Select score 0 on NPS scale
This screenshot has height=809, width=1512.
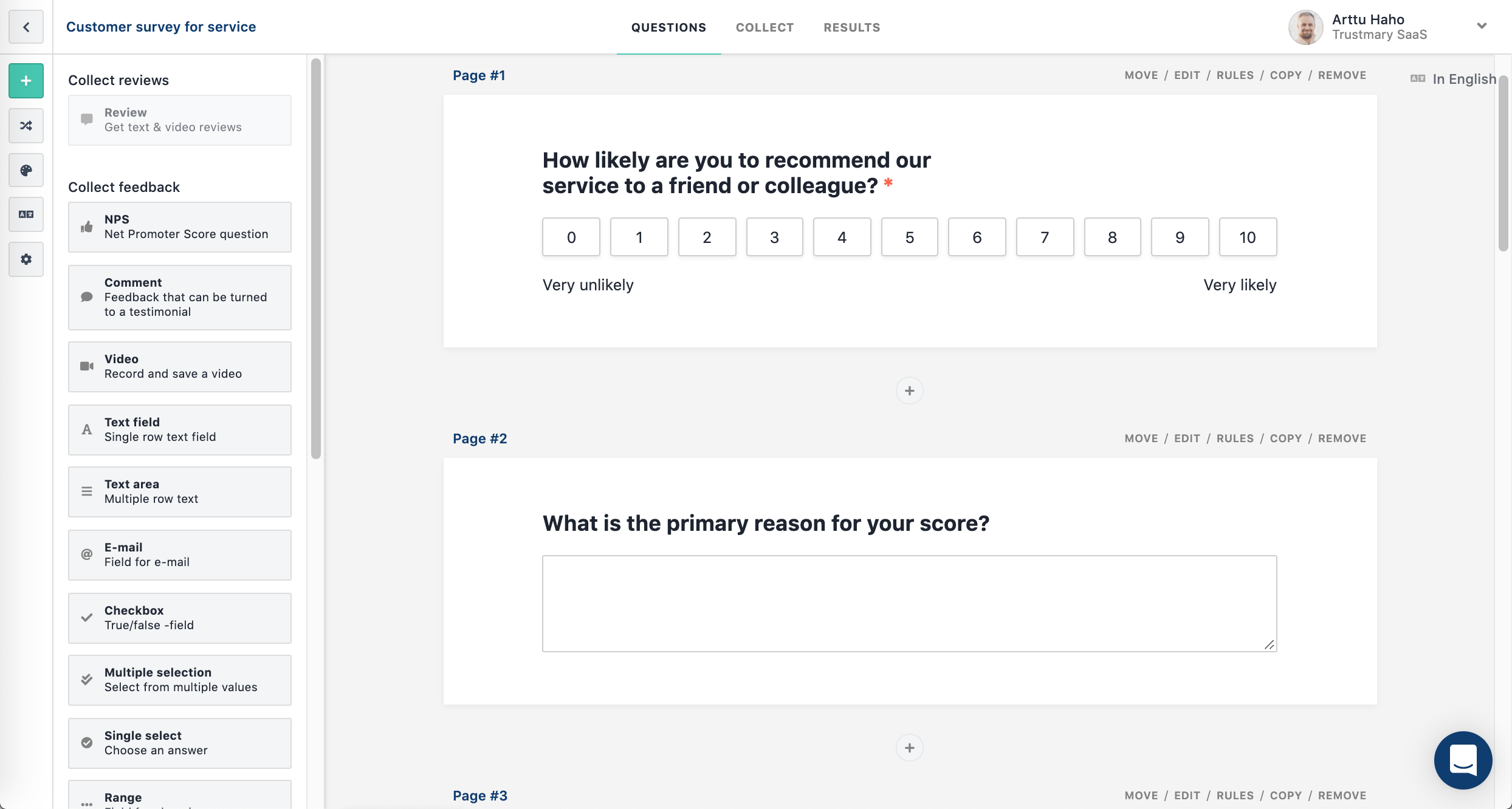click(x=571, y=237)
